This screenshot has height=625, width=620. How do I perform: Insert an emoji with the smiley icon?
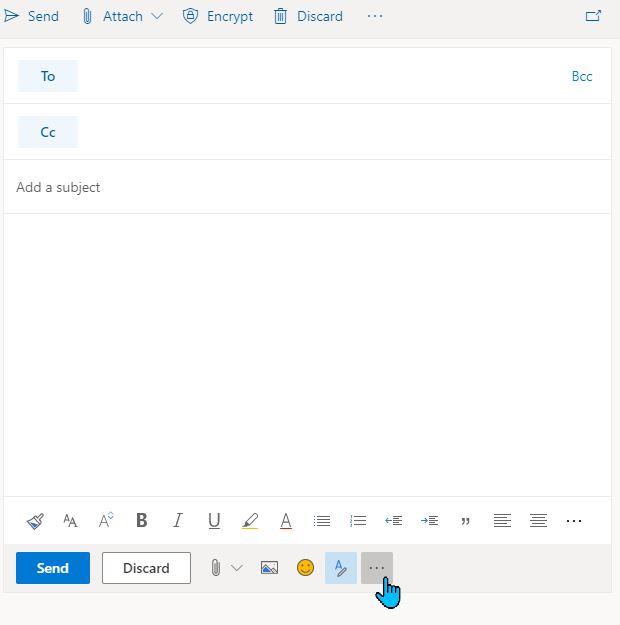pyautogui.click(x=305, y=568)
